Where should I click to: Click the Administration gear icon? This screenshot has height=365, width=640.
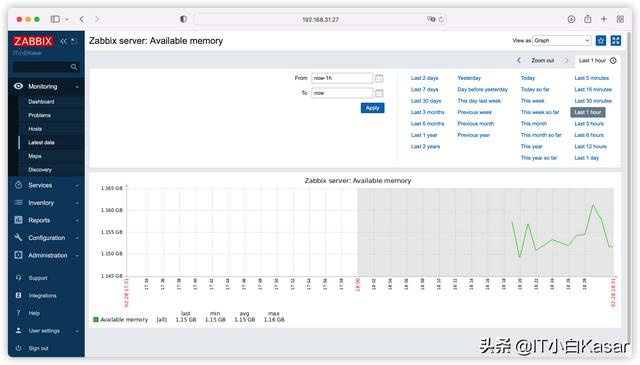click(x=18, y=255)
